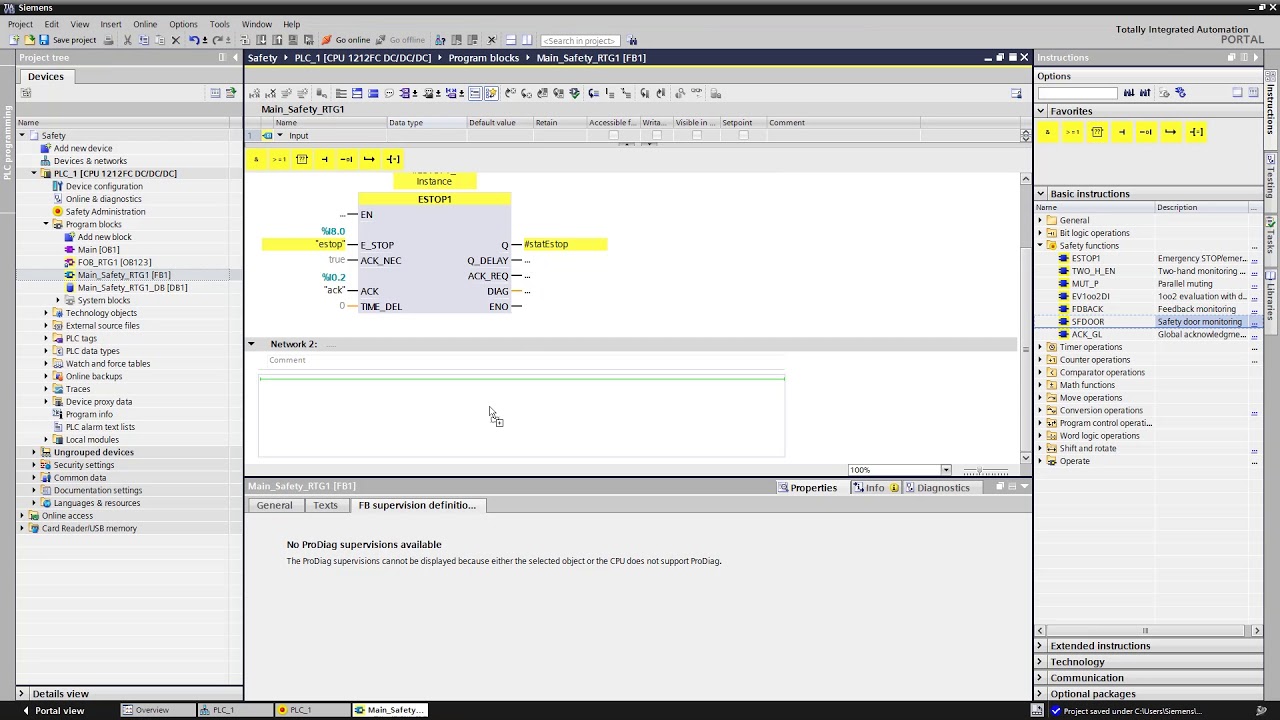Click the empty box icon in Instructions Favorites
The width and height of the screenshot is (1280, 720).
[1097, 132]
